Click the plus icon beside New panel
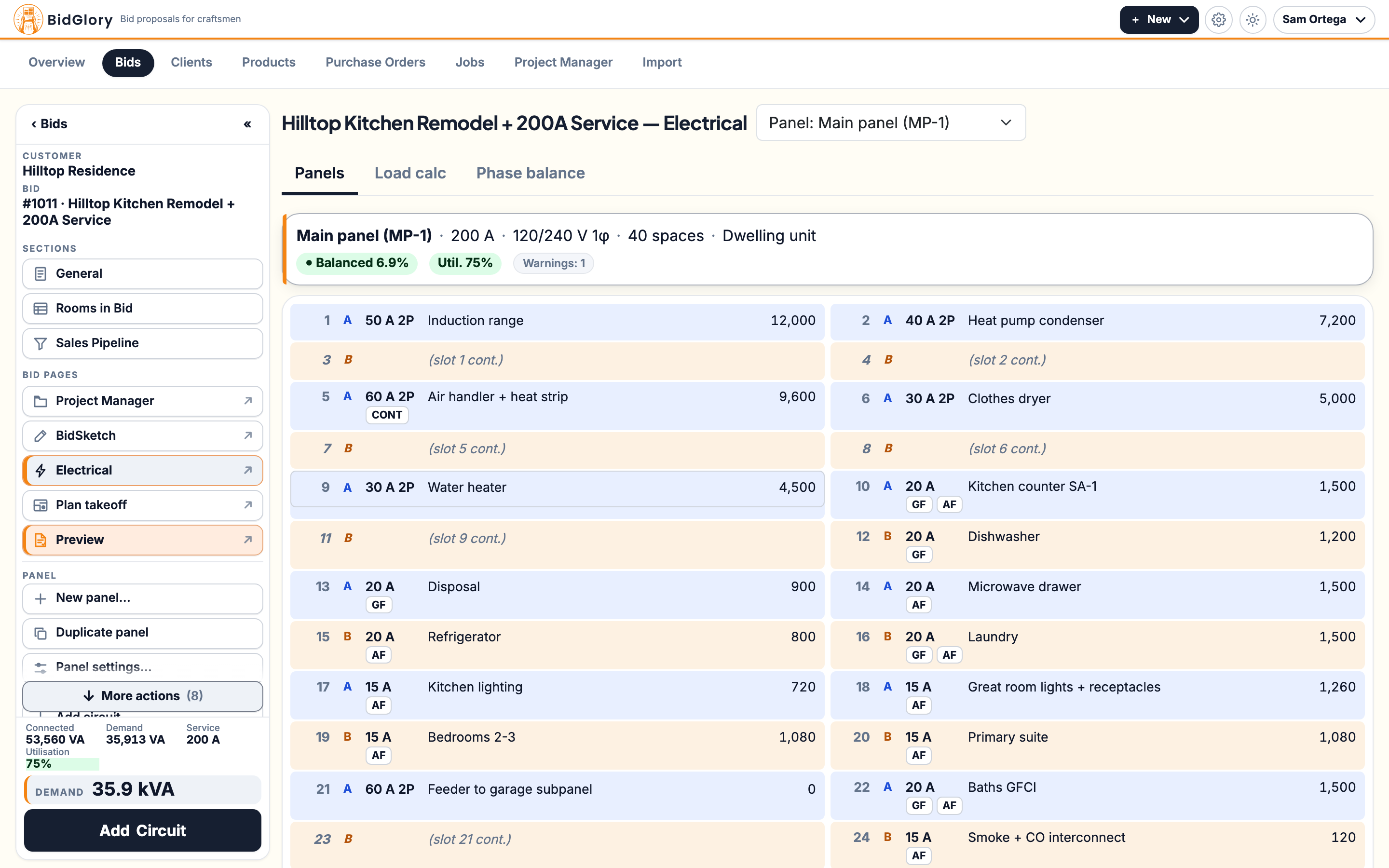The height and width of the screenshot is (868, 1389). tap(40, 598)
